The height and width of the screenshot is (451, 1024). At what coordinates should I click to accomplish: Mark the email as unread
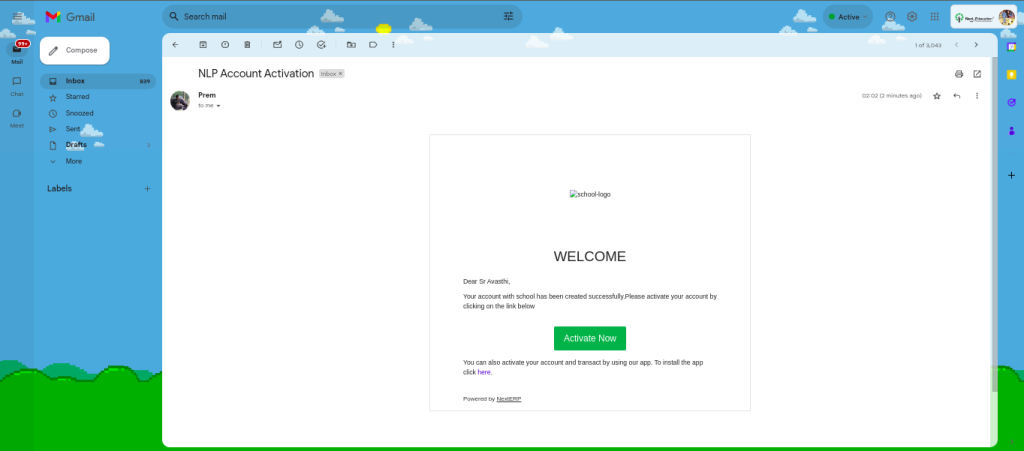point(277,45)
